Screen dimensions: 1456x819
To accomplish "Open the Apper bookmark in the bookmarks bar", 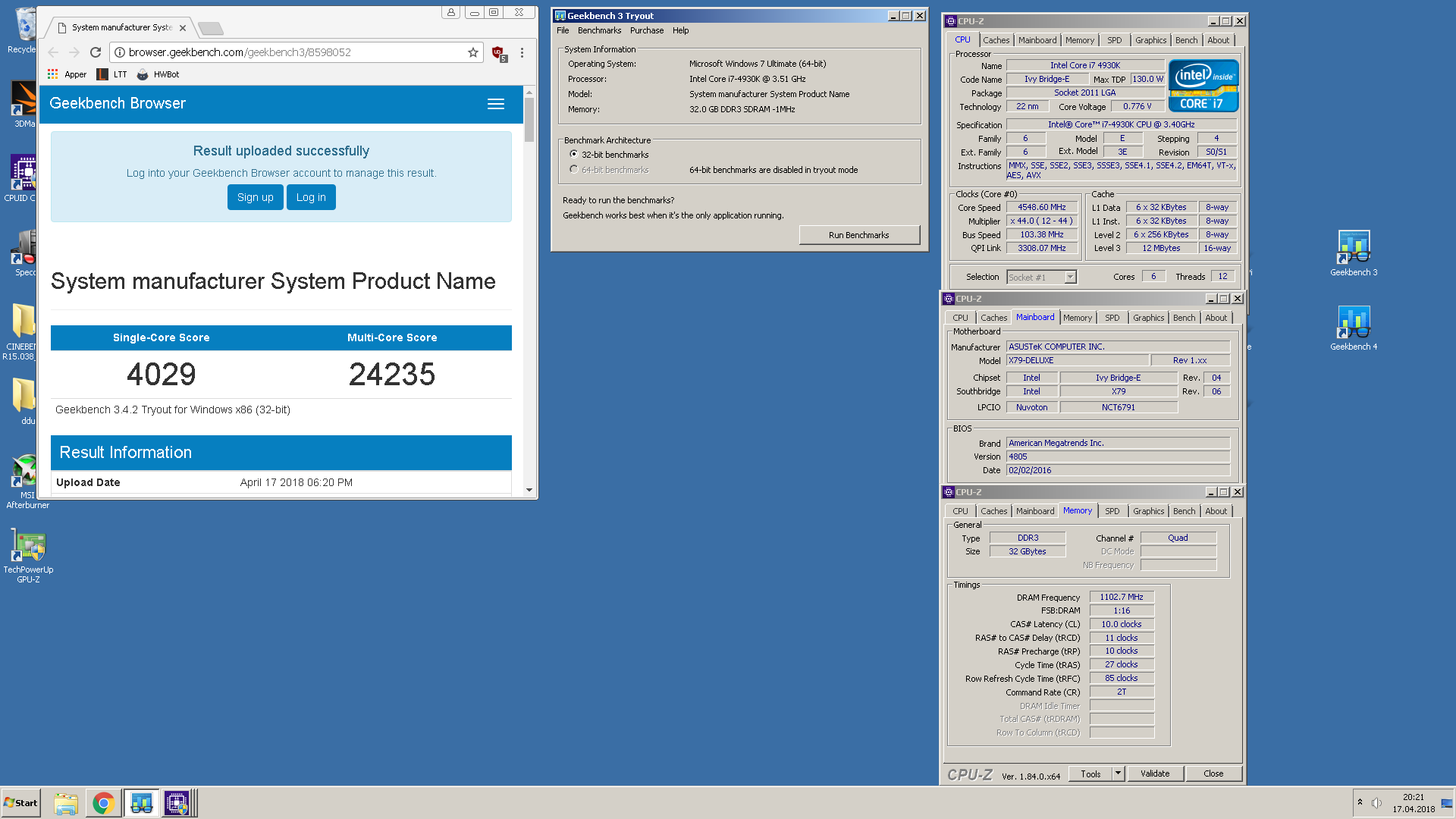I will tap(67, 74).
